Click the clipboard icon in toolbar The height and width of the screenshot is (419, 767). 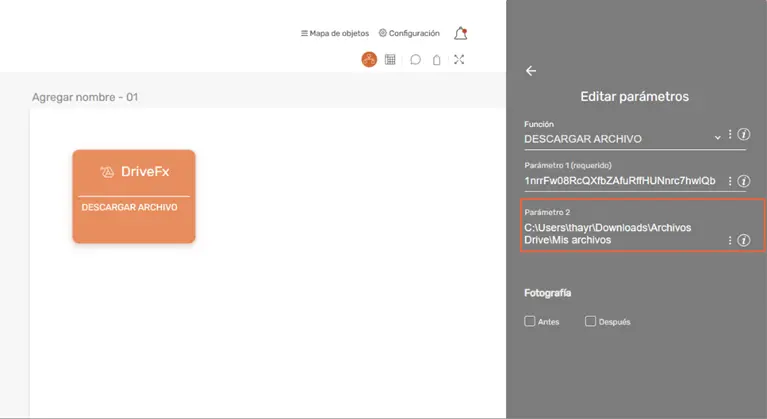click(x=436, y=60)
